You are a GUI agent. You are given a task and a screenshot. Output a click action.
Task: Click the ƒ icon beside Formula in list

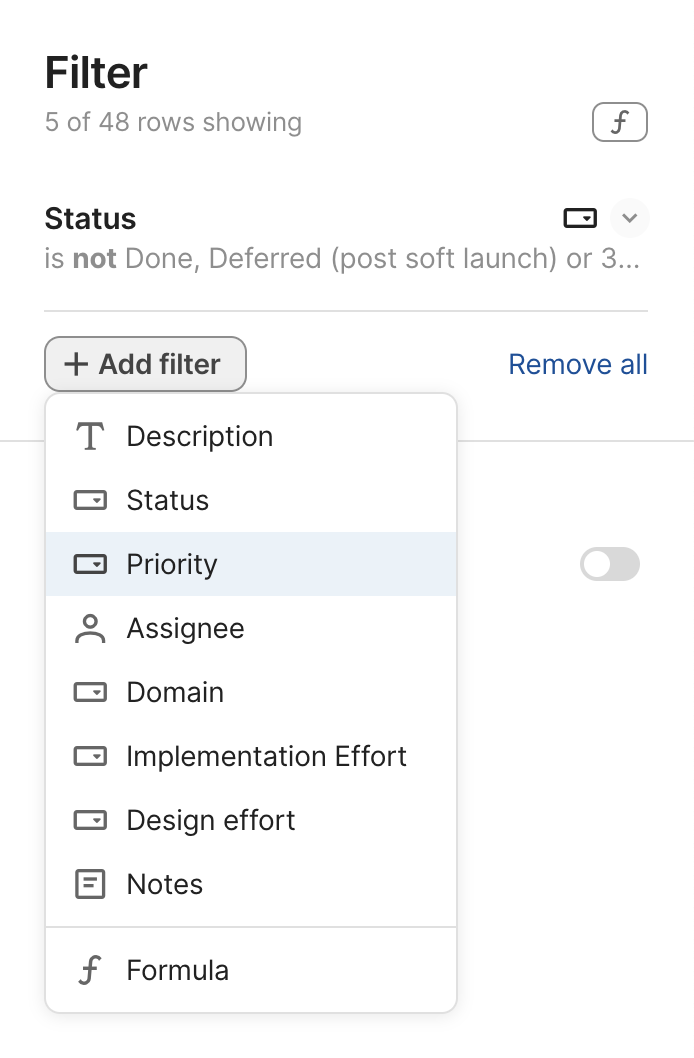click(x=90, y=971)
